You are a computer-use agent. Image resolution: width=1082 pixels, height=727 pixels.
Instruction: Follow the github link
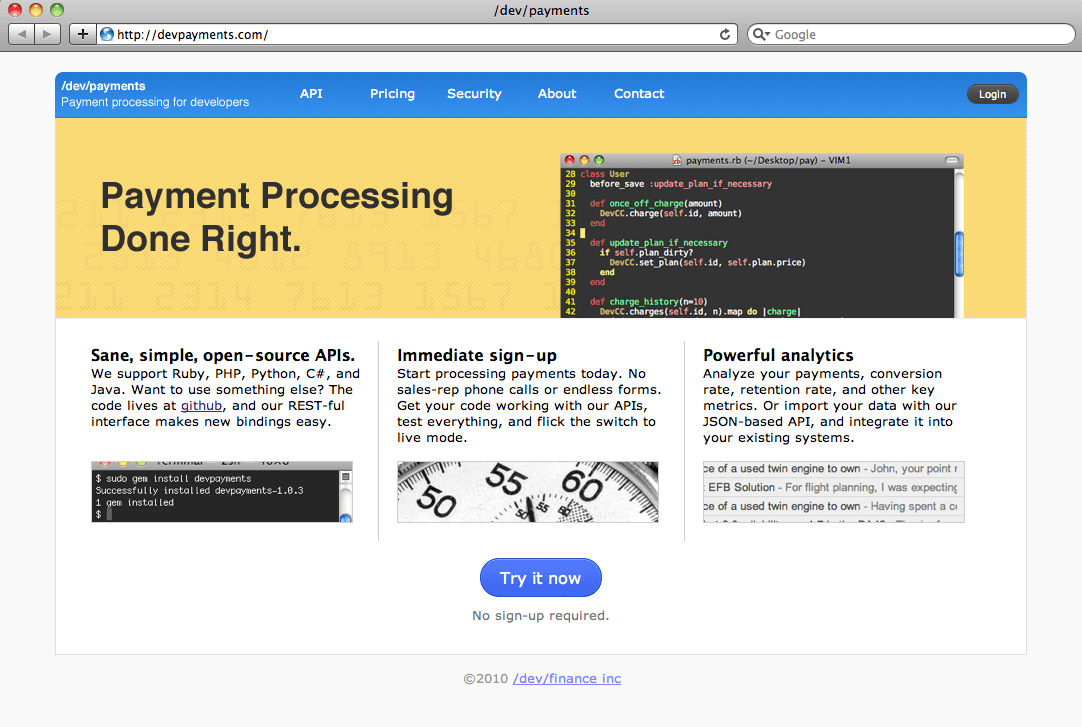(201, 405)
